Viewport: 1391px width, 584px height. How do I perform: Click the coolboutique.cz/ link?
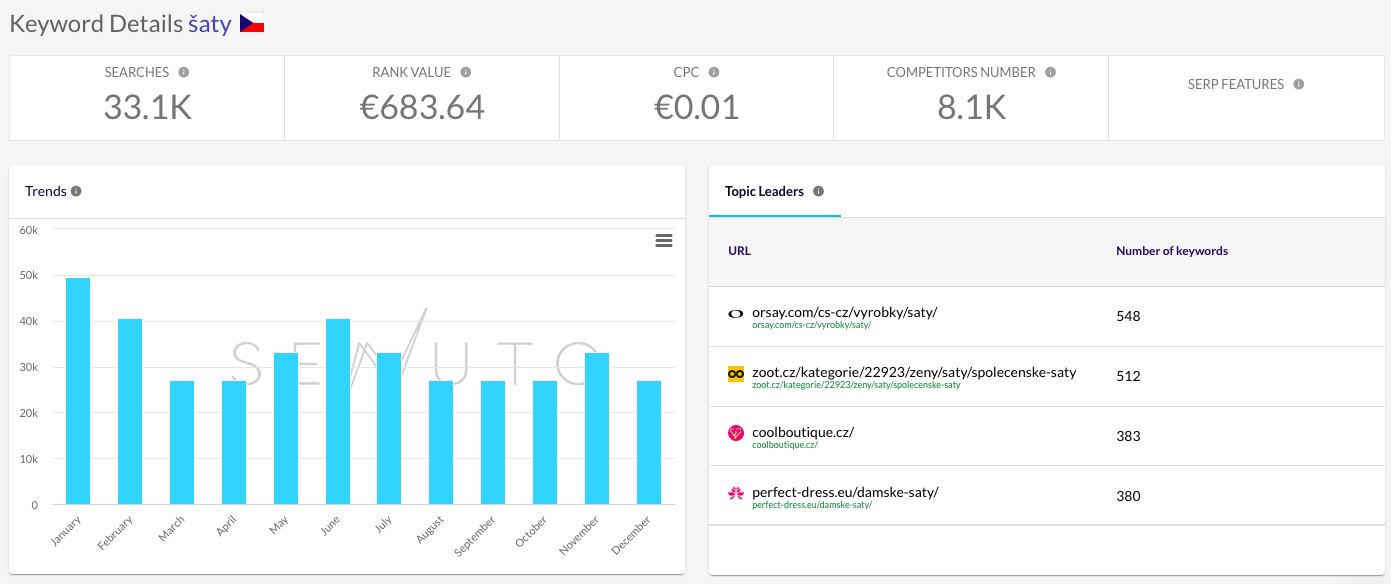click(803, 432)
